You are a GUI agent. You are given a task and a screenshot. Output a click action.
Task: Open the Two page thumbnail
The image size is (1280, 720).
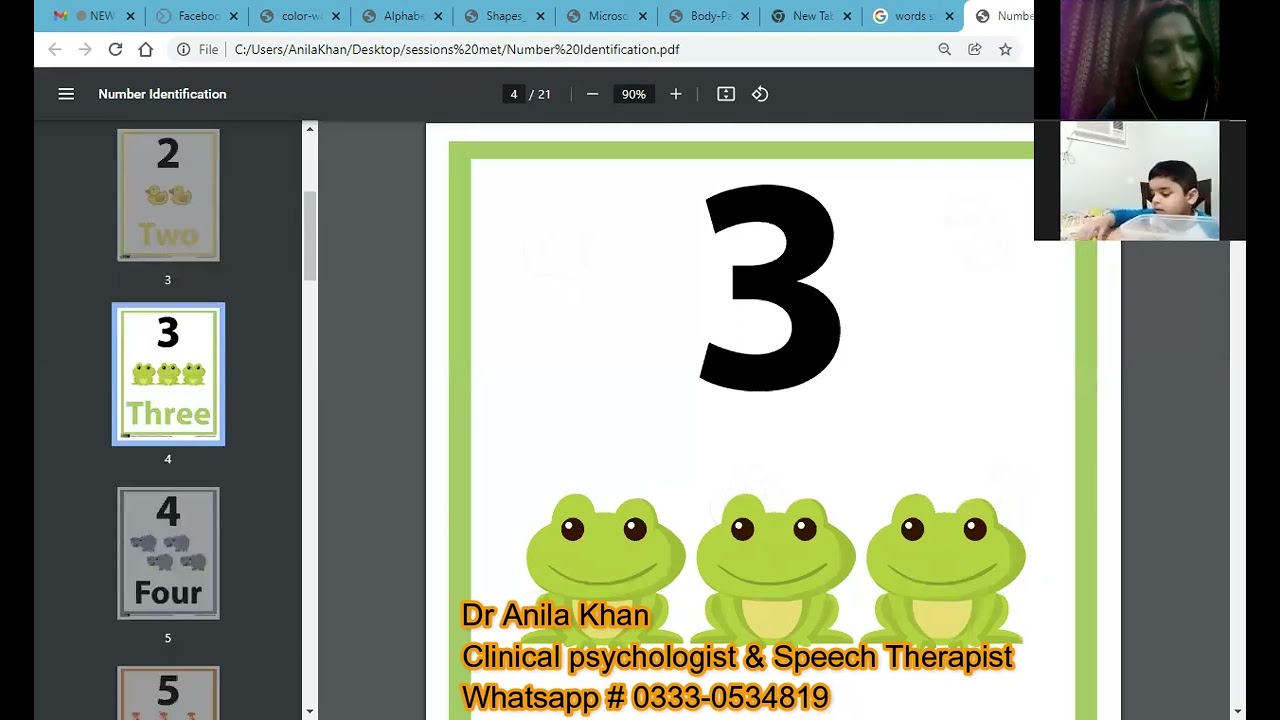(168, 195)
